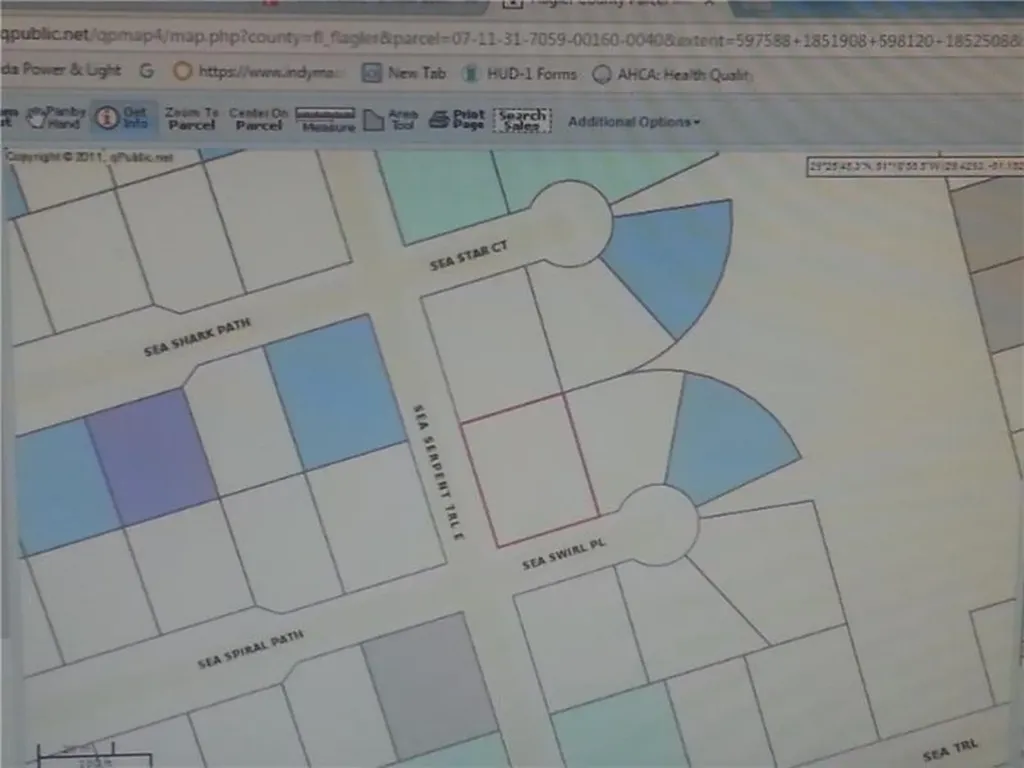Click the SEA TRL street label
The height and width of the screenshot is (768, 1024).
tap(950, 750)
